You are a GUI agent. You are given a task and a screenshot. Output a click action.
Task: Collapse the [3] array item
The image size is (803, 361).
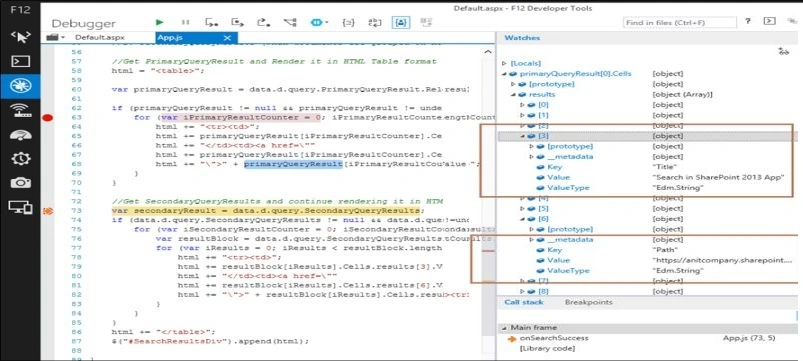tap(522, 136)
